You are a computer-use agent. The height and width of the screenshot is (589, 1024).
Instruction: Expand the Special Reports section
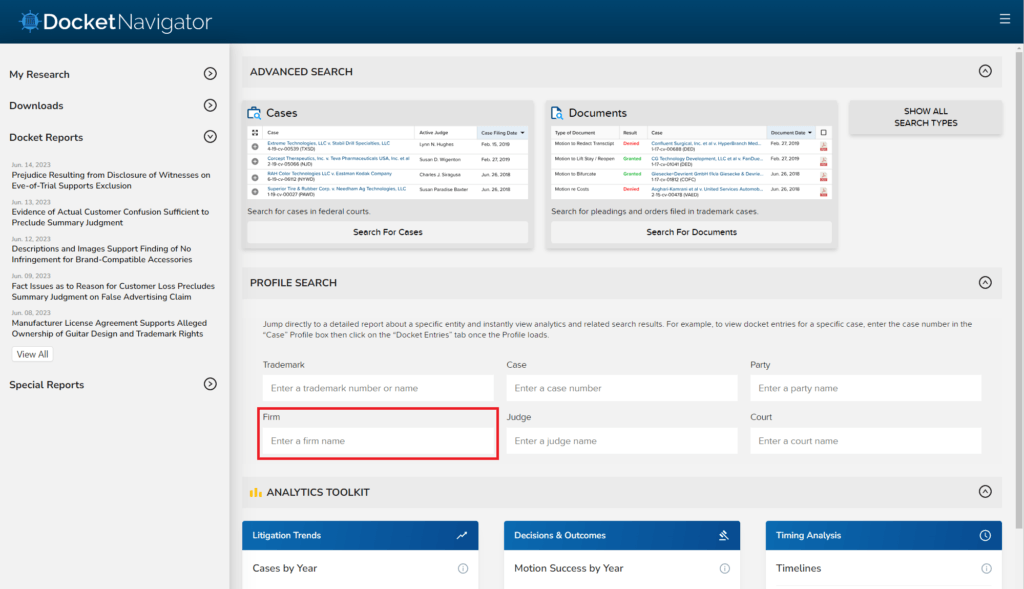coord(210,384)
